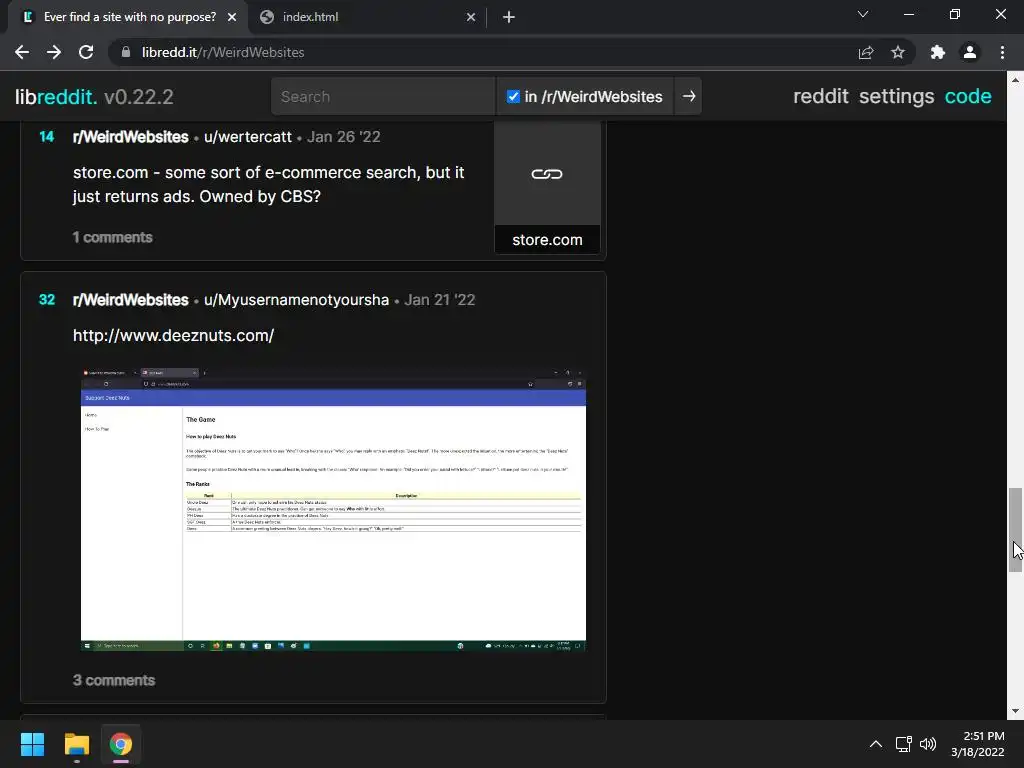Open user u/wertercatt's profile

click(x=248, y=137)
